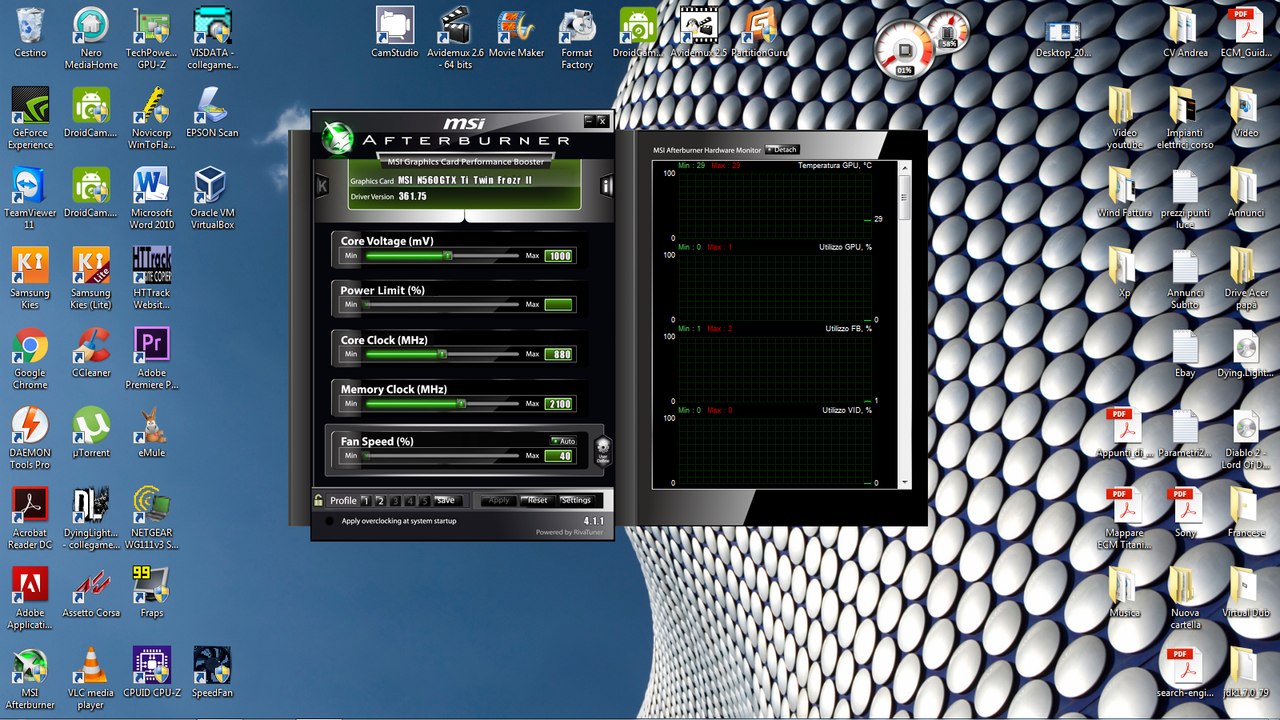Click the Hardware Monitor scroll down arrow
Image resolution: width=1280 pixels, height=720 pixels.
pos(906,482)
